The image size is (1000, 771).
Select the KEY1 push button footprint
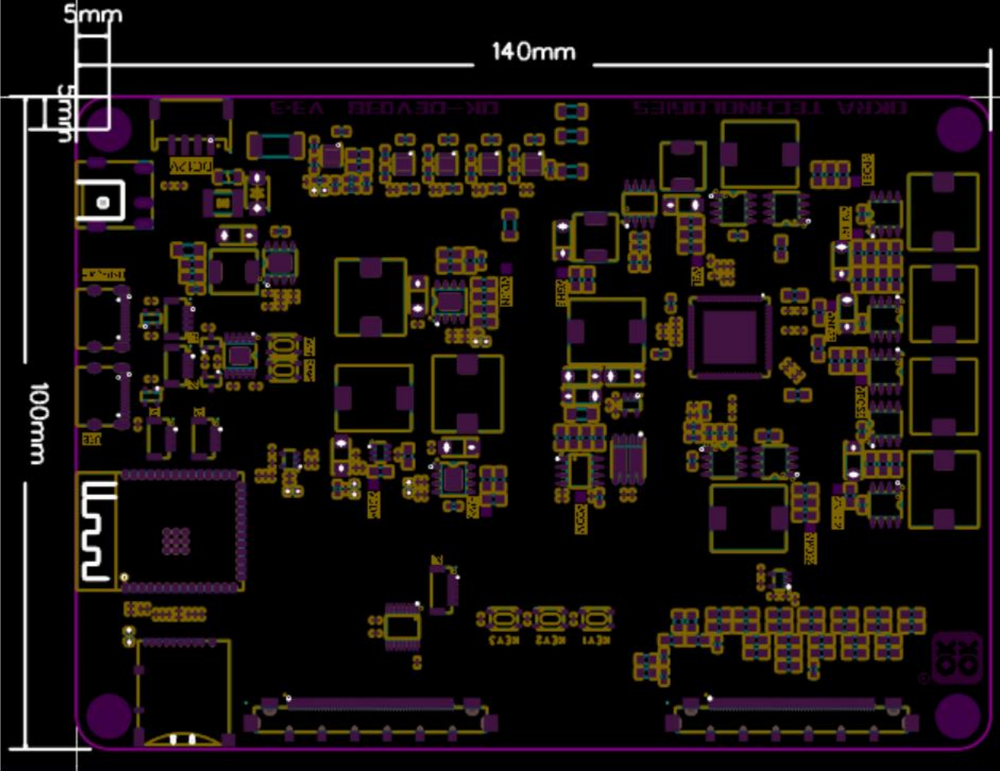pyautogui.click(x=596, y=619)
